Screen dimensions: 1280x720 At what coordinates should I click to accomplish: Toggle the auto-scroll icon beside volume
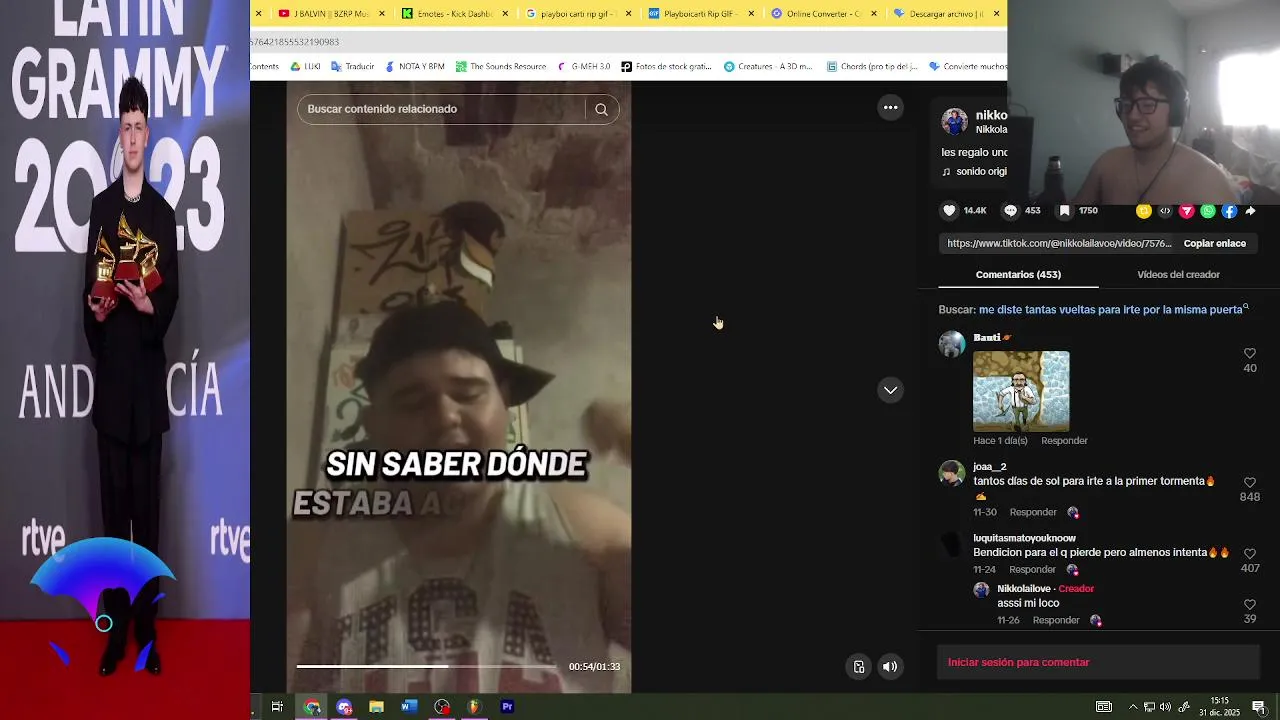click(x=858, y=667)
